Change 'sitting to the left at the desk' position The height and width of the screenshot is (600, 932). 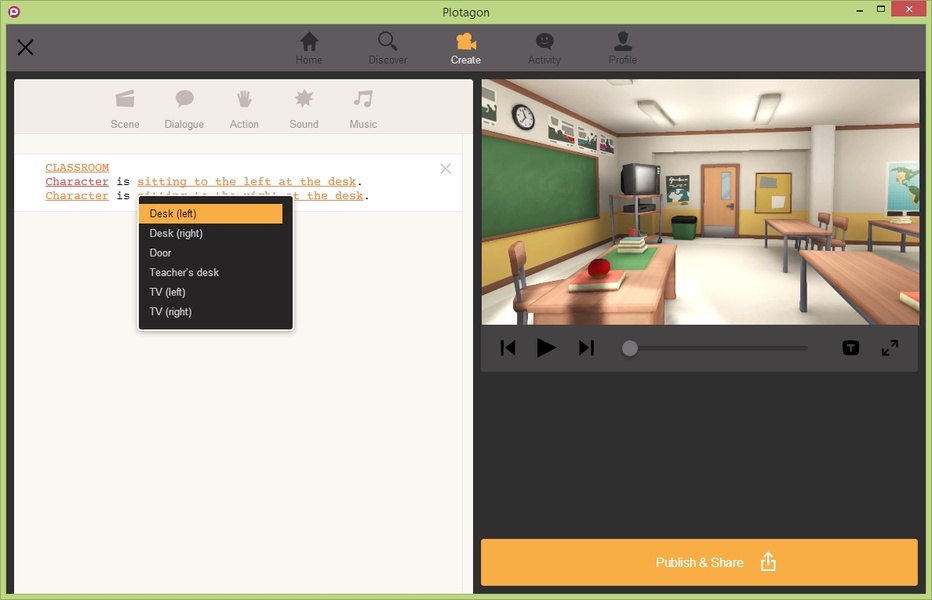click(x=246, y=182)
